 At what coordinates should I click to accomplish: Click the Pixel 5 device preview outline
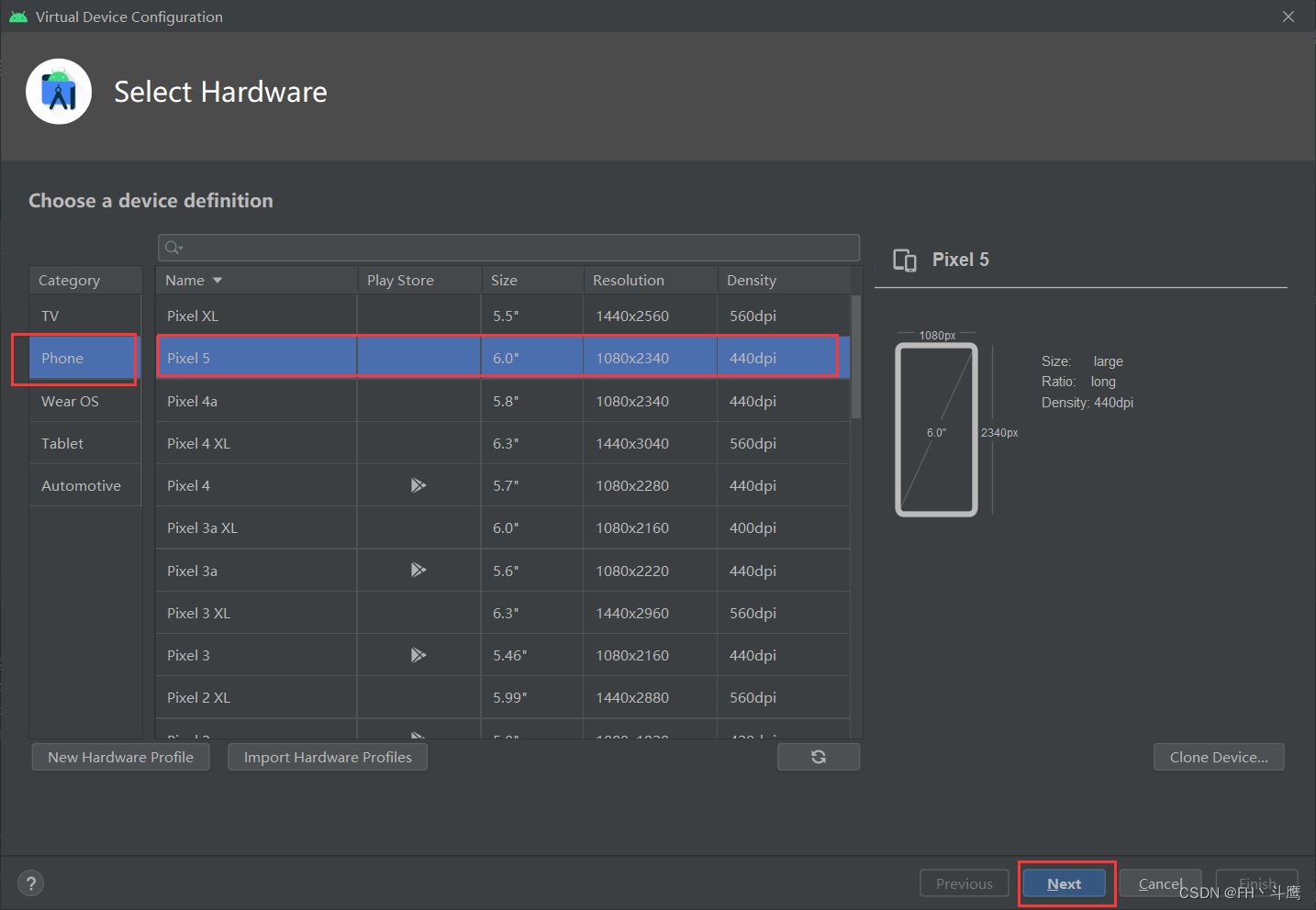pos(936,430)
